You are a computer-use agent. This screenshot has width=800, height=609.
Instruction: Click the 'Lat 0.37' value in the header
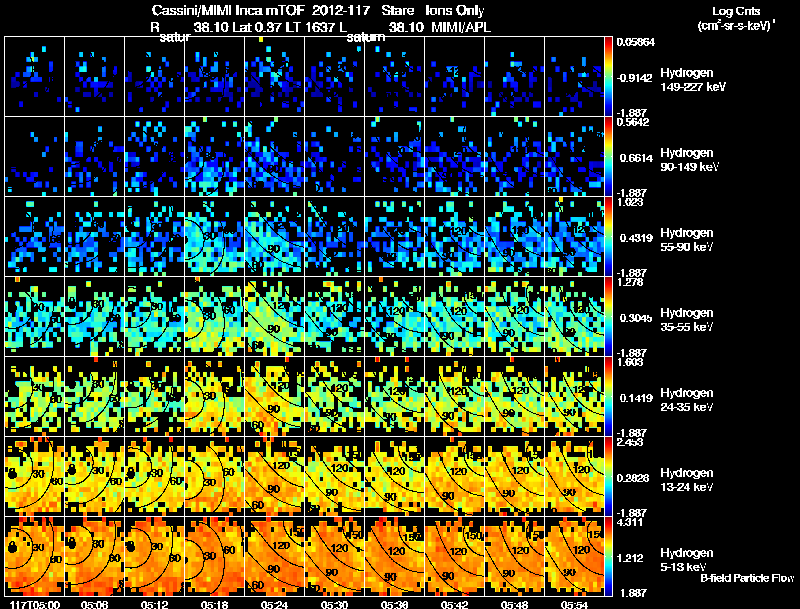[257, 27]
